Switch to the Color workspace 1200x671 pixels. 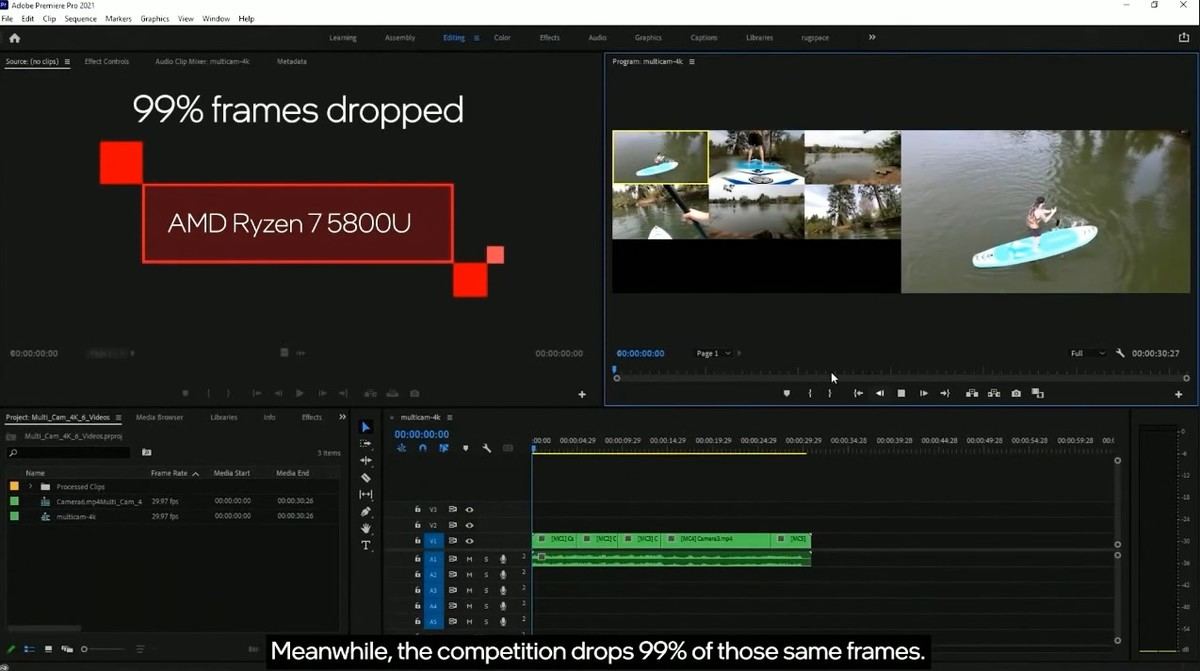coord(502,38)
